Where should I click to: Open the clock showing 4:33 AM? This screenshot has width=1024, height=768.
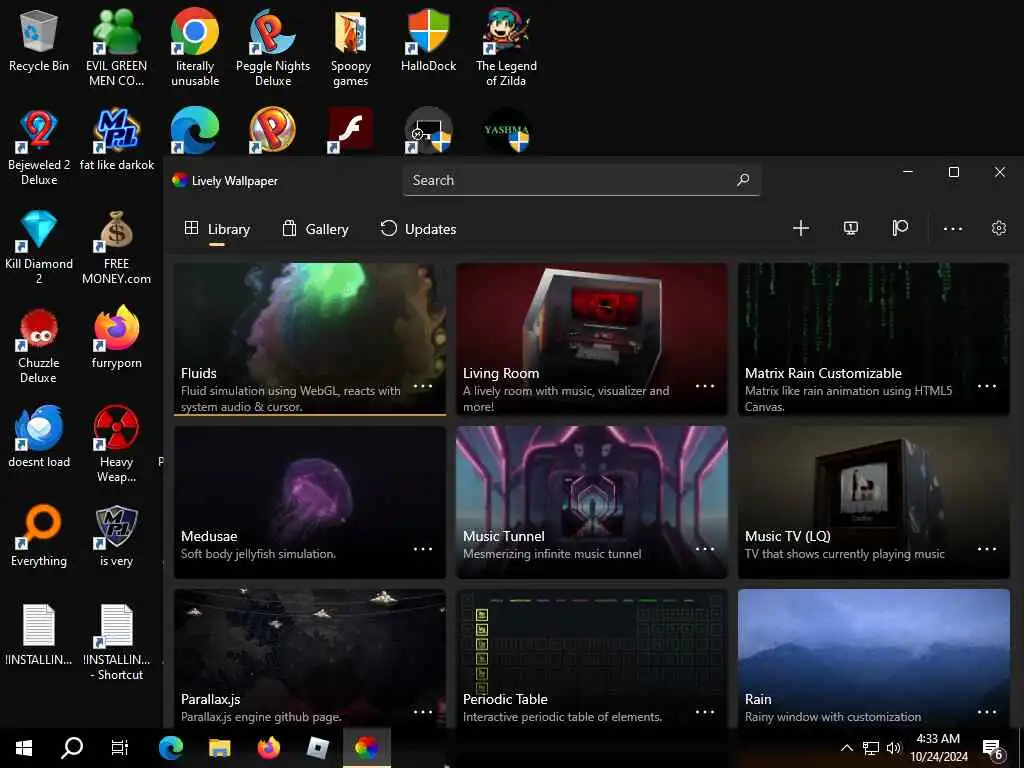coord(938,748)
